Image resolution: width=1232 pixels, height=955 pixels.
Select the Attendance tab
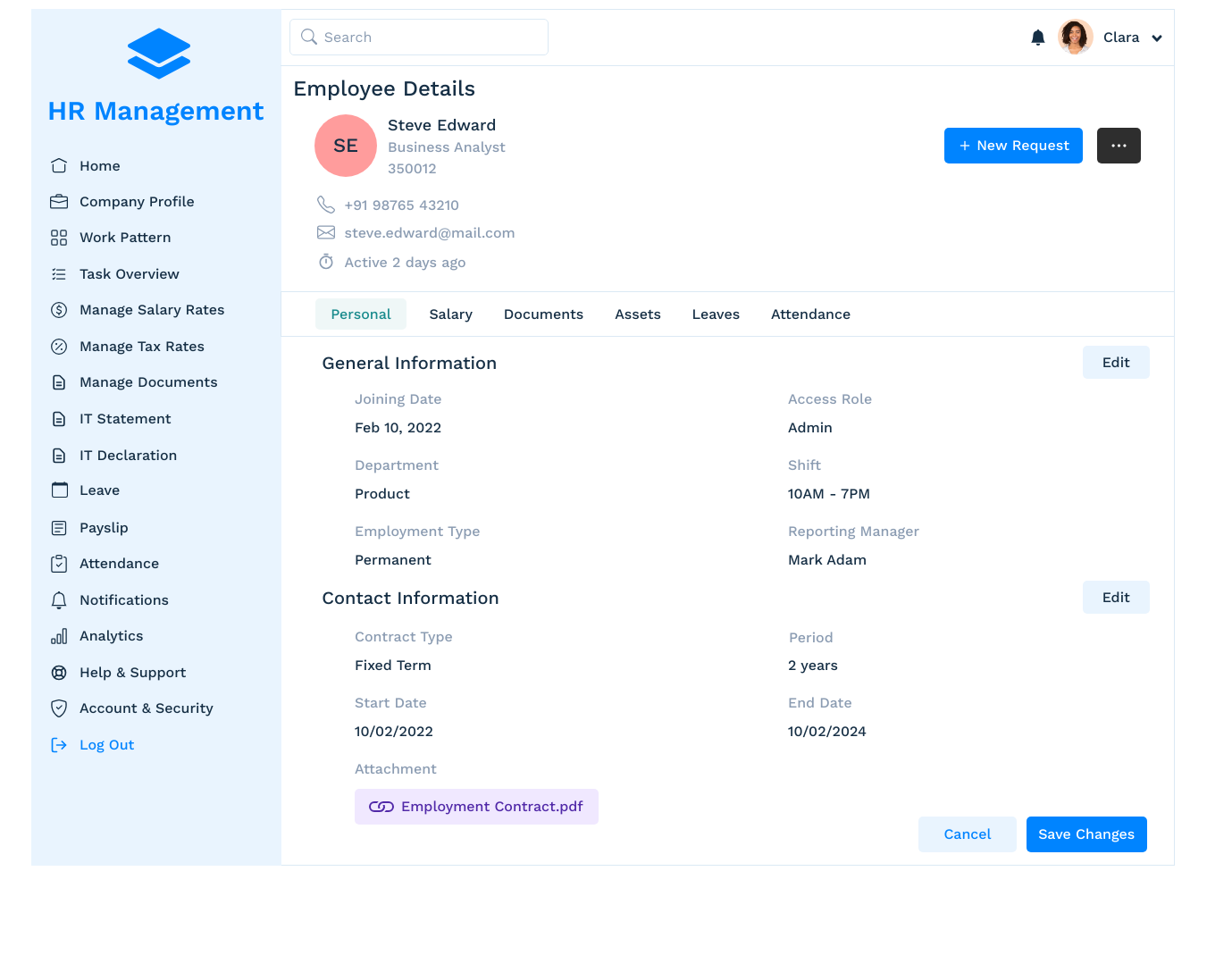pyautogui.click(x=810, y=314)
